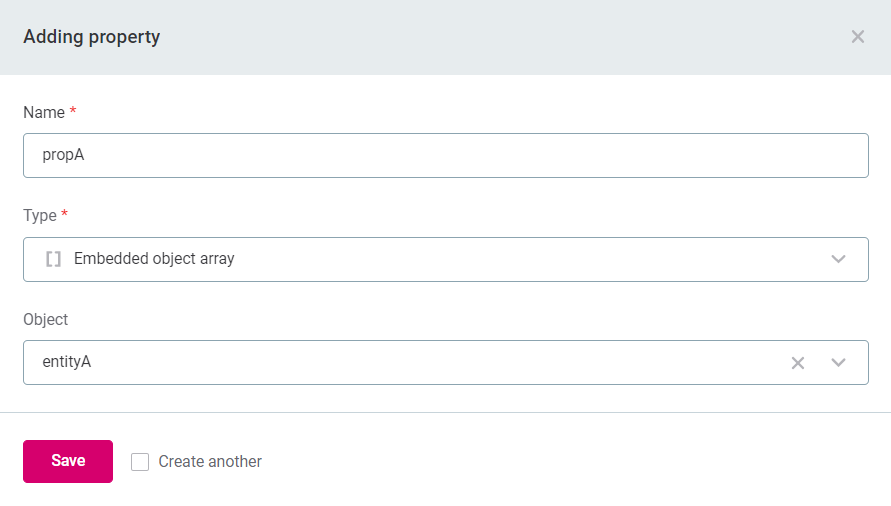Click the entityA Object combo box
Screen dimensions: 891x506
400,363
